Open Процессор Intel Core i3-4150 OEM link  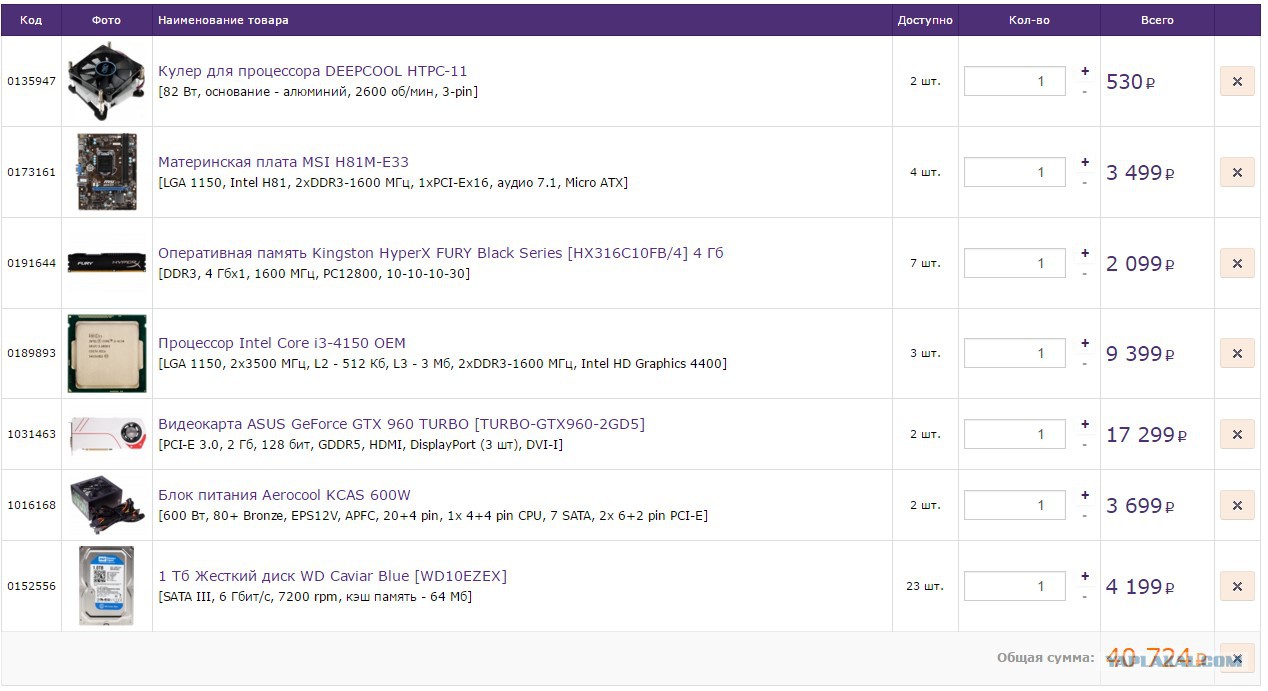pos(282,343)
